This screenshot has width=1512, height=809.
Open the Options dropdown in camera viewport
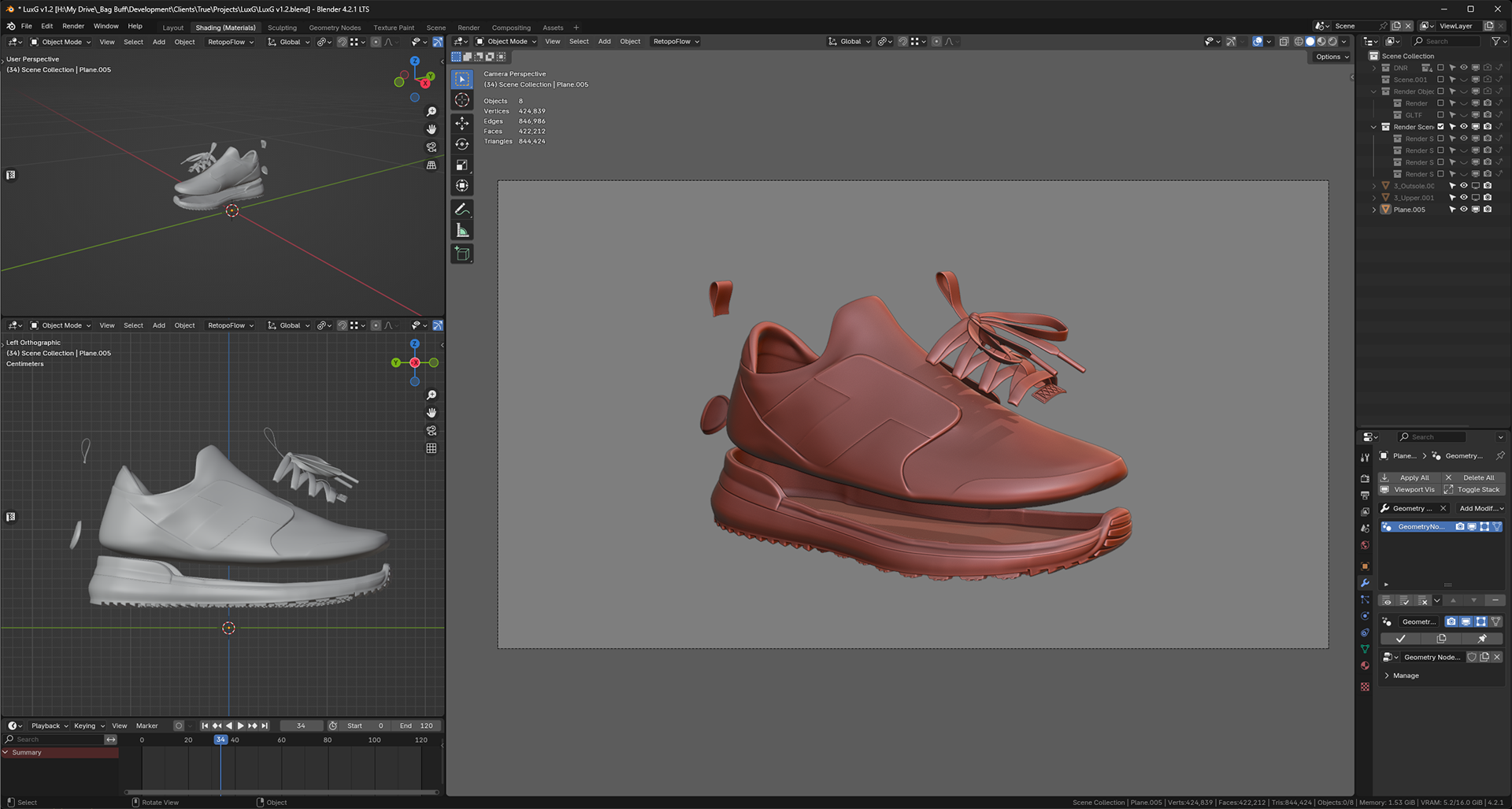(x=1332, y=57)
